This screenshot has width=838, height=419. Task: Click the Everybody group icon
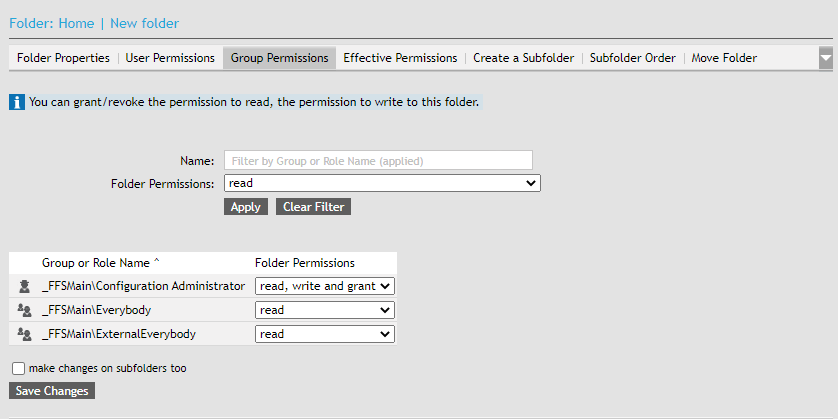pos(25,310)
